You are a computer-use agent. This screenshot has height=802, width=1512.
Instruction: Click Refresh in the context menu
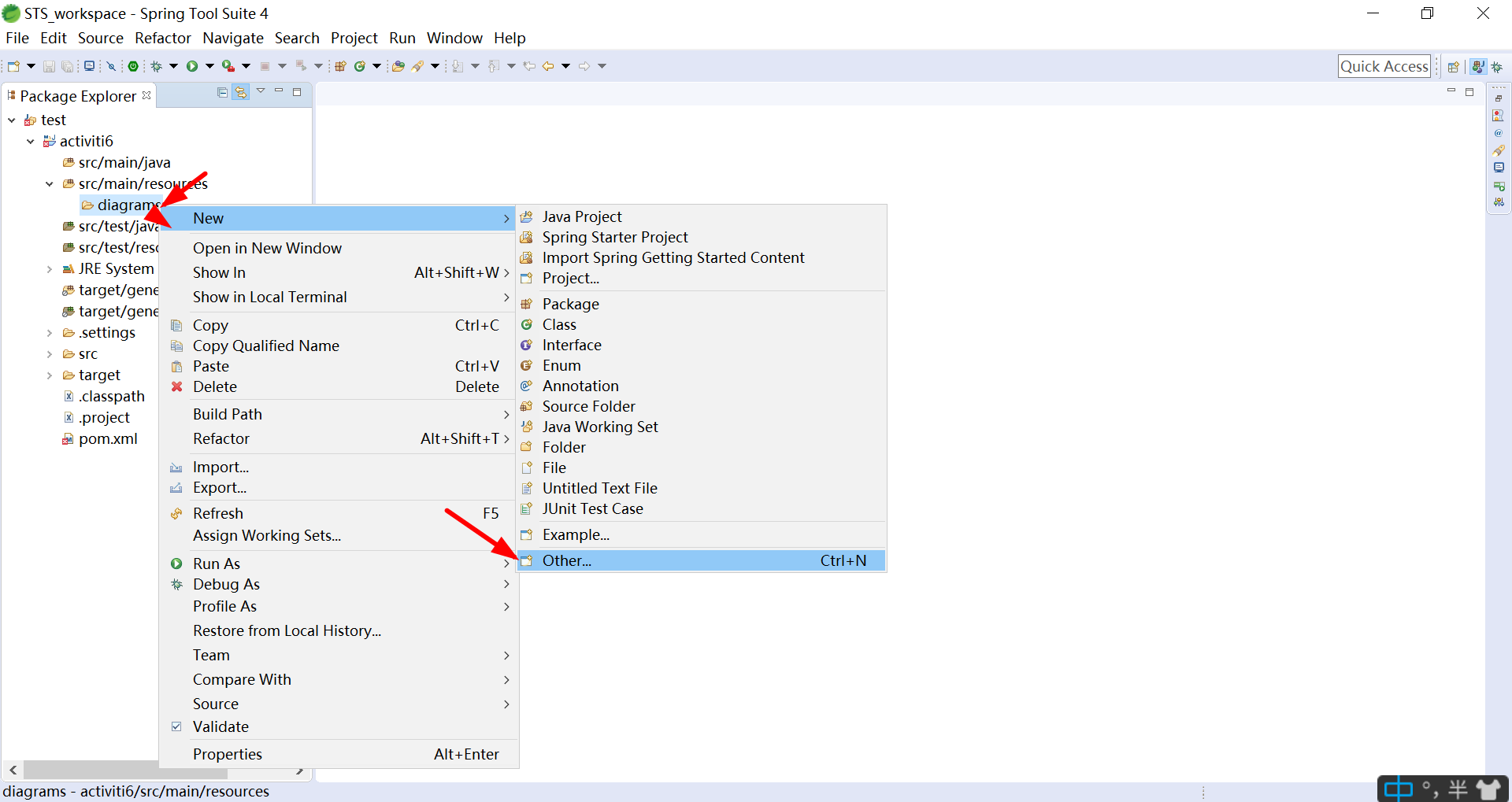click(x=339, y=513)
